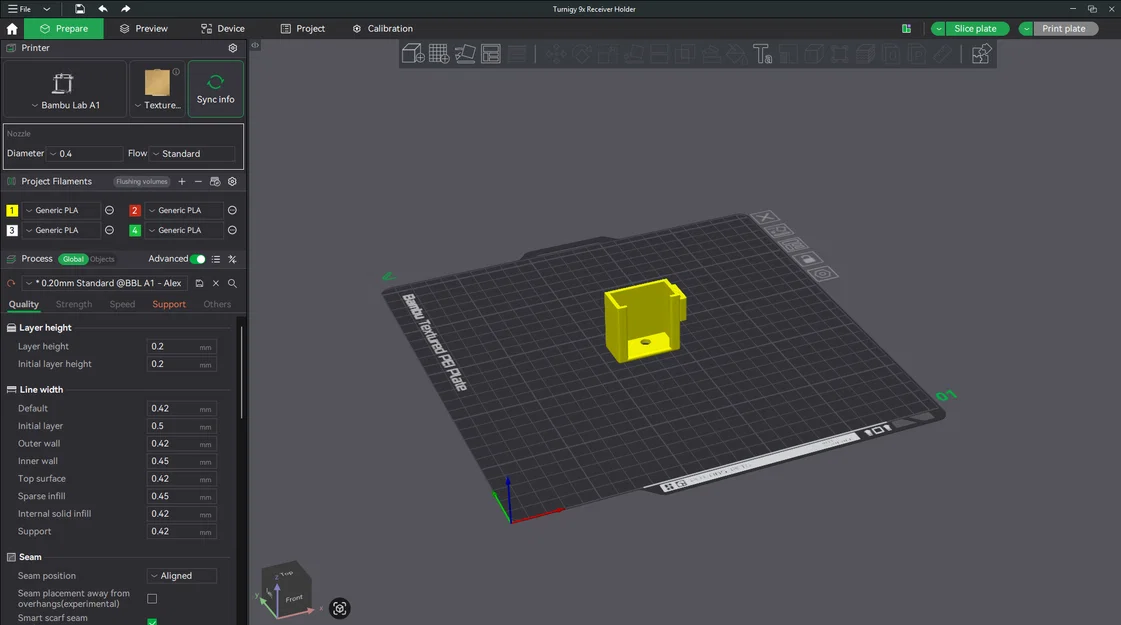The width and height of the screenshot is (1121, 625).
Task: Switch to the Preview tab
Action: 143,29
